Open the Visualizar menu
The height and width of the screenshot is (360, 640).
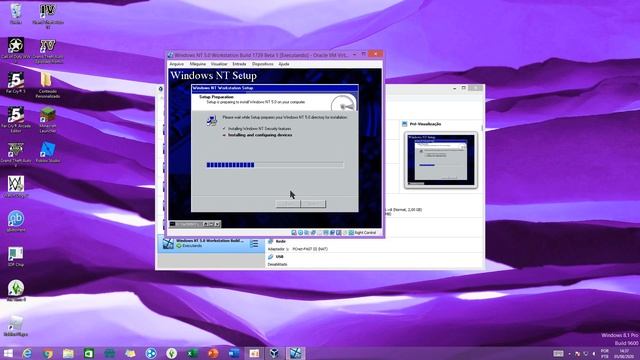tap(219, 64)
